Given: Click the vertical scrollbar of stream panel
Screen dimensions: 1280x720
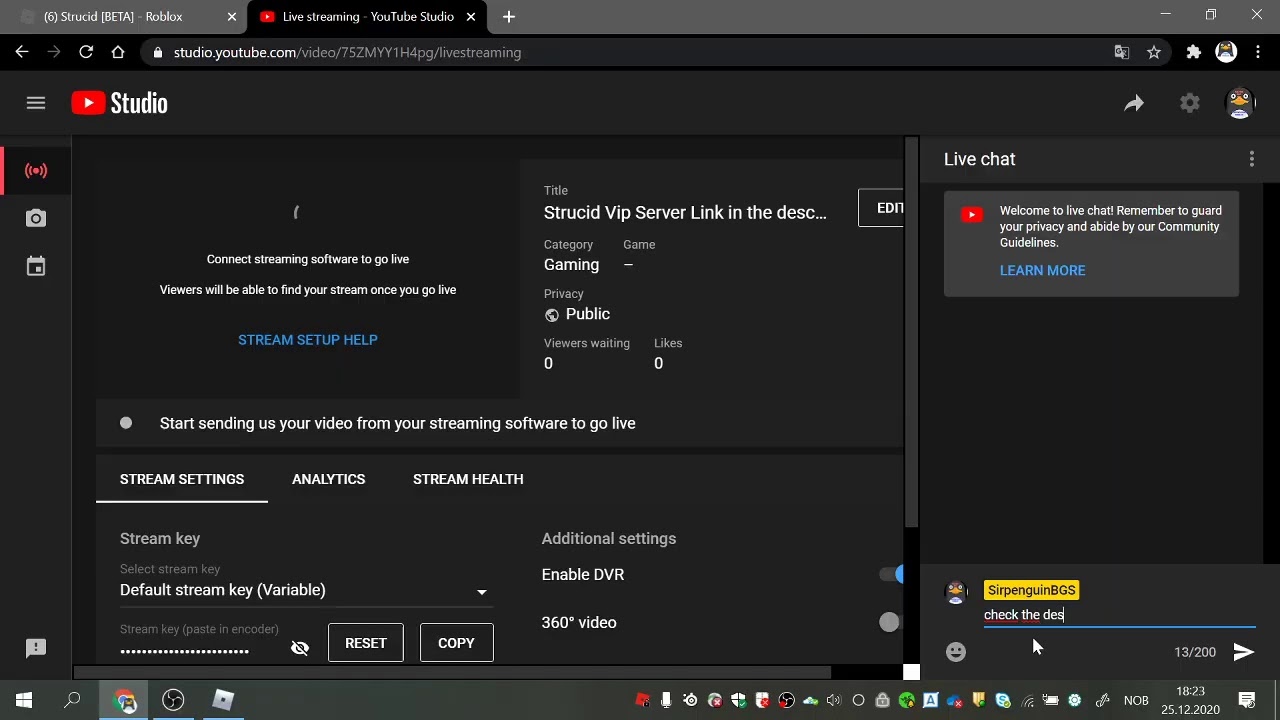Looking at the screenshot, I should coord(911,332).
